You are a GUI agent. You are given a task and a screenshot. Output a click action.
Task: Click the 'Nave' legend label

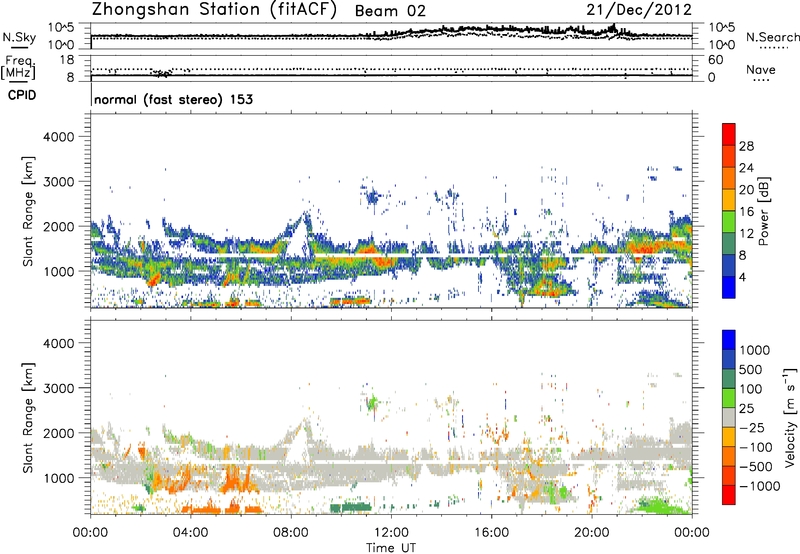click(x=761, y=70)
